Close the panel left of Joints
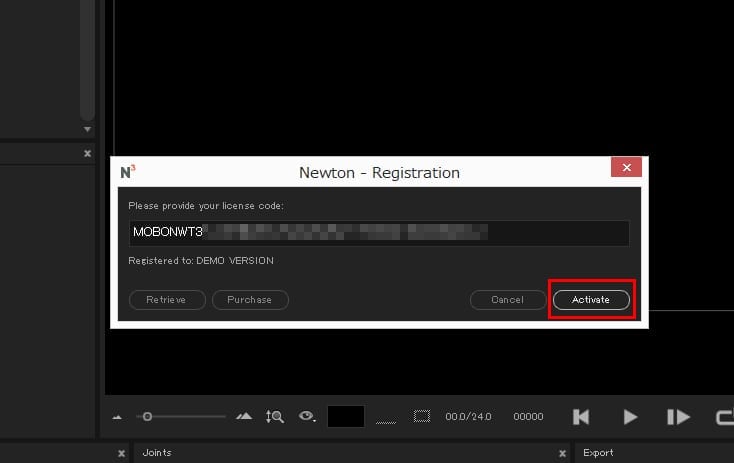 [x=121, y=453]
